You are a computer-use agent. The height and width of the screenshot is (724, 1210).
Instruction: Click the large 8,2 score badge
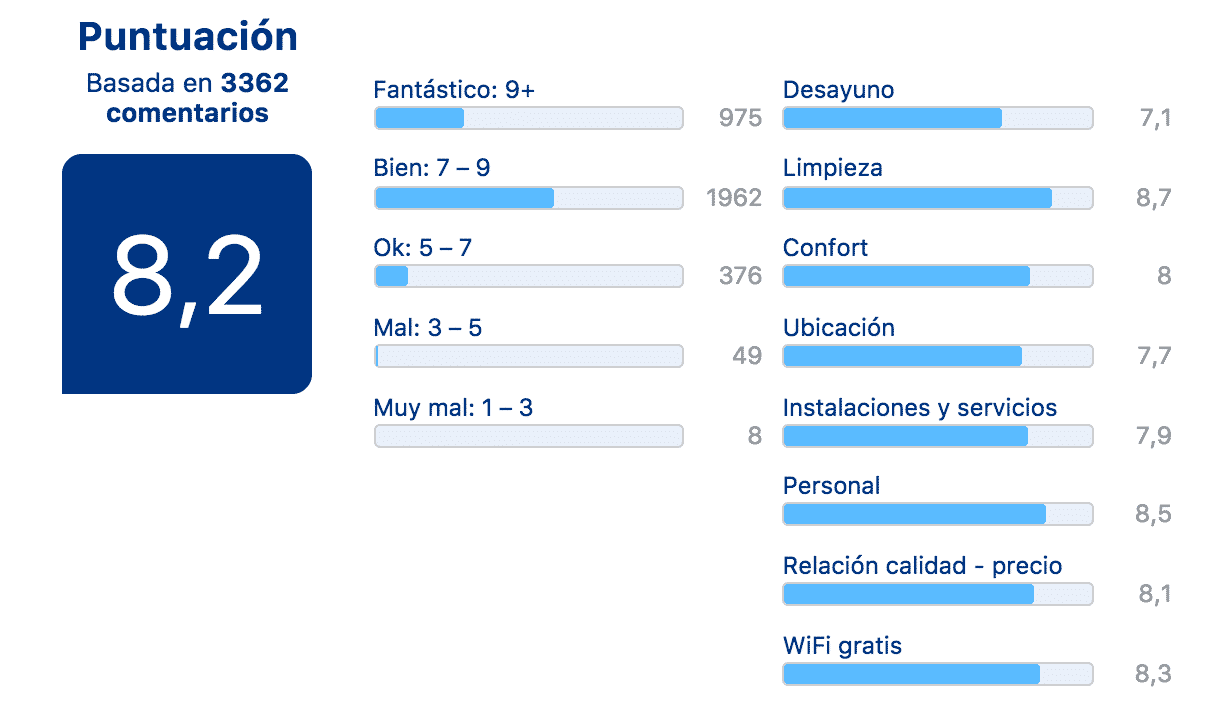coord(187,274)
